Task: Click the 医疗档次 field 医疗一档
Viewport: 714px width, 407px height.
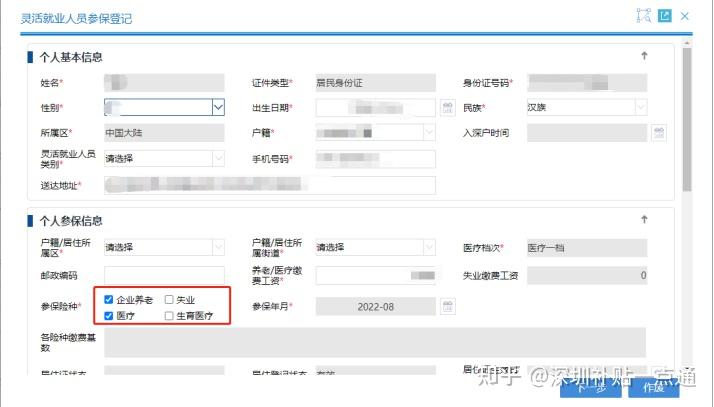Action: point(587,248)
